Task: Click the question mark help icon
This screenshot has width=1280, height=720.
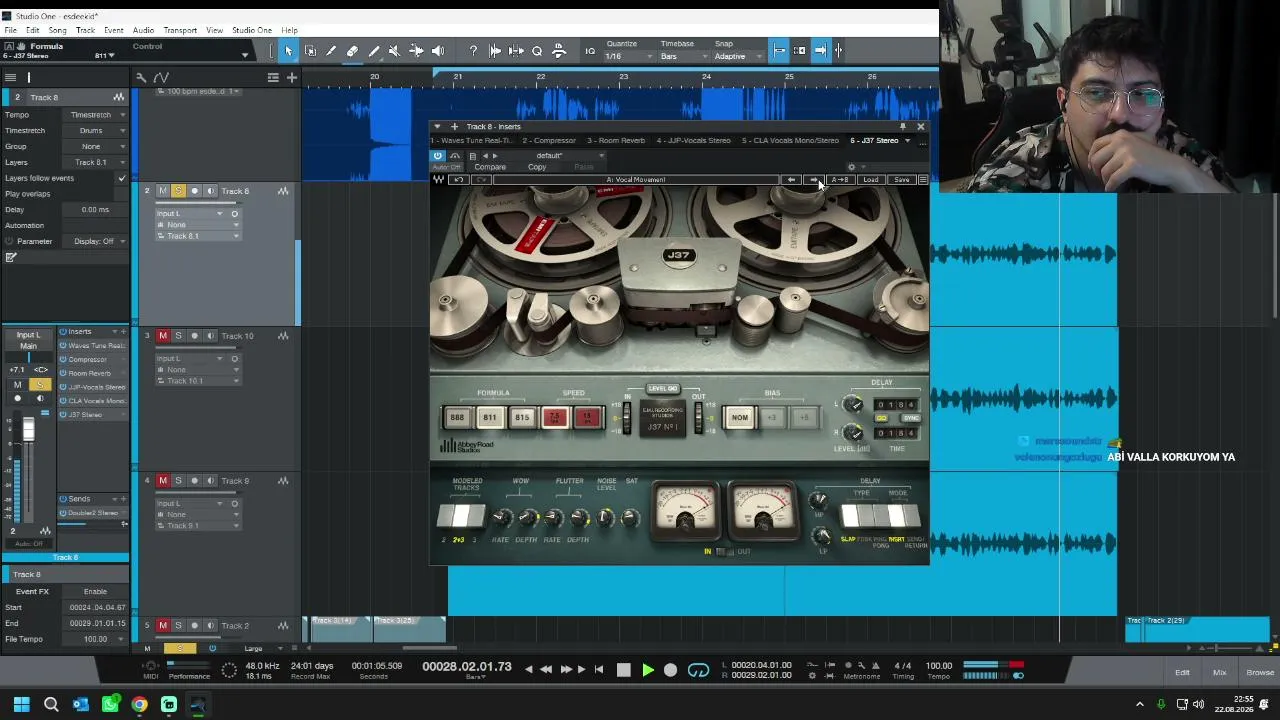Action: 473,51
